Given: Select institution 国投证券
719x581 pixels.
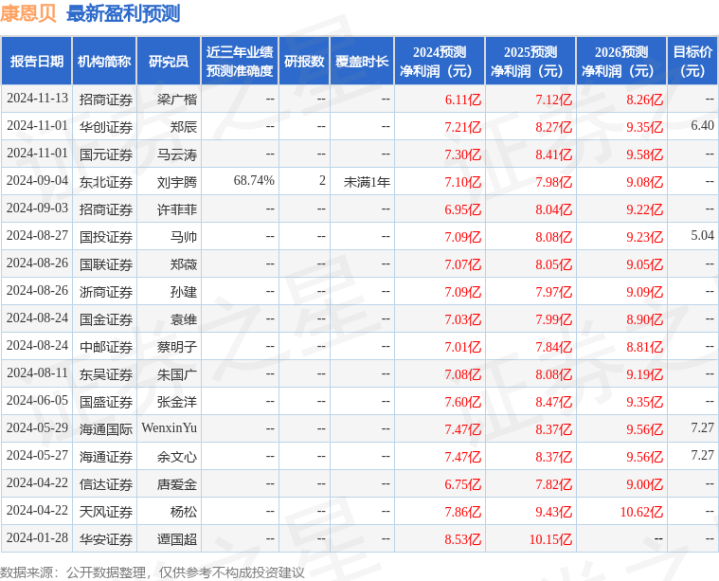Looking at the screenshot, I should pos(106,237).
